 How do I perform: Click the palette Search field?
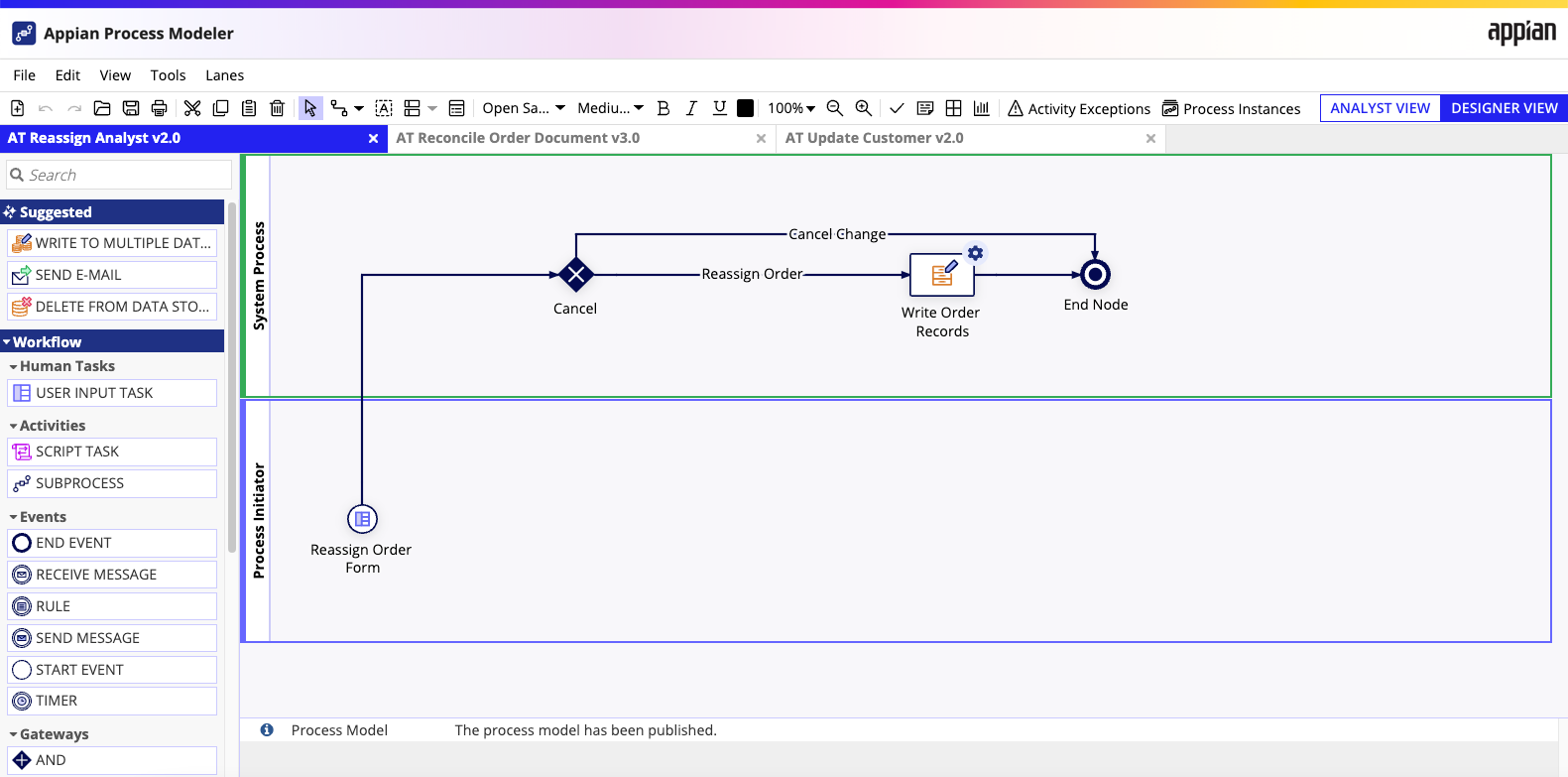[119, 175]
